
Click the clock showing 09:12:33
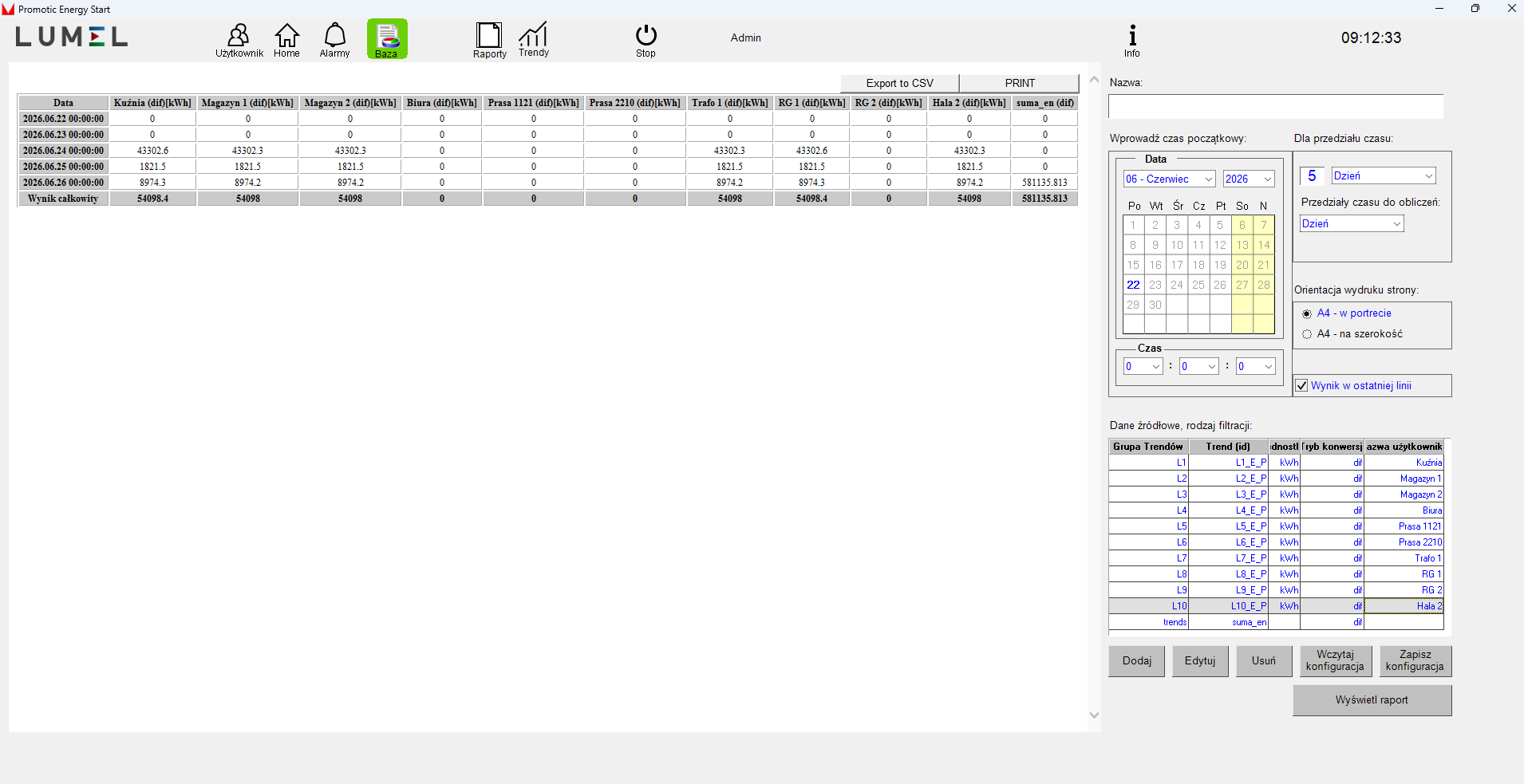tap(1371, 37)
